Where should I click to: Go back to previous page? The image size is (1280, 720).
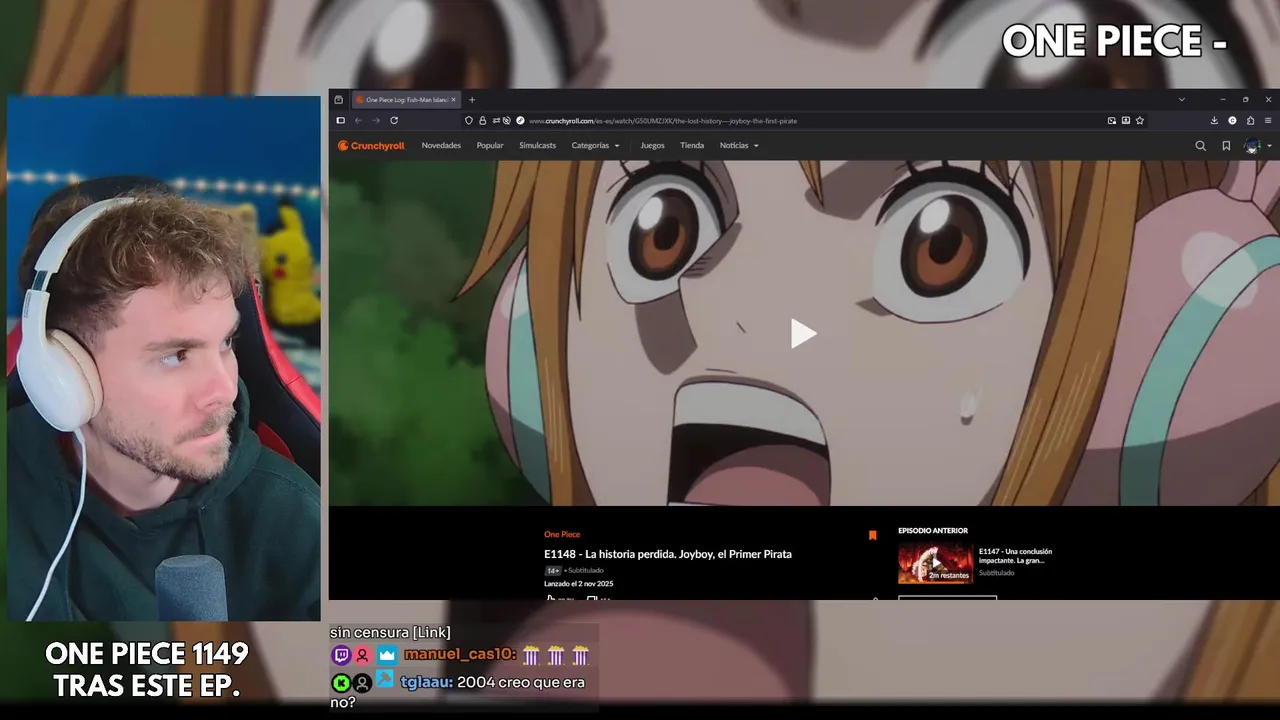coord(358,121)
